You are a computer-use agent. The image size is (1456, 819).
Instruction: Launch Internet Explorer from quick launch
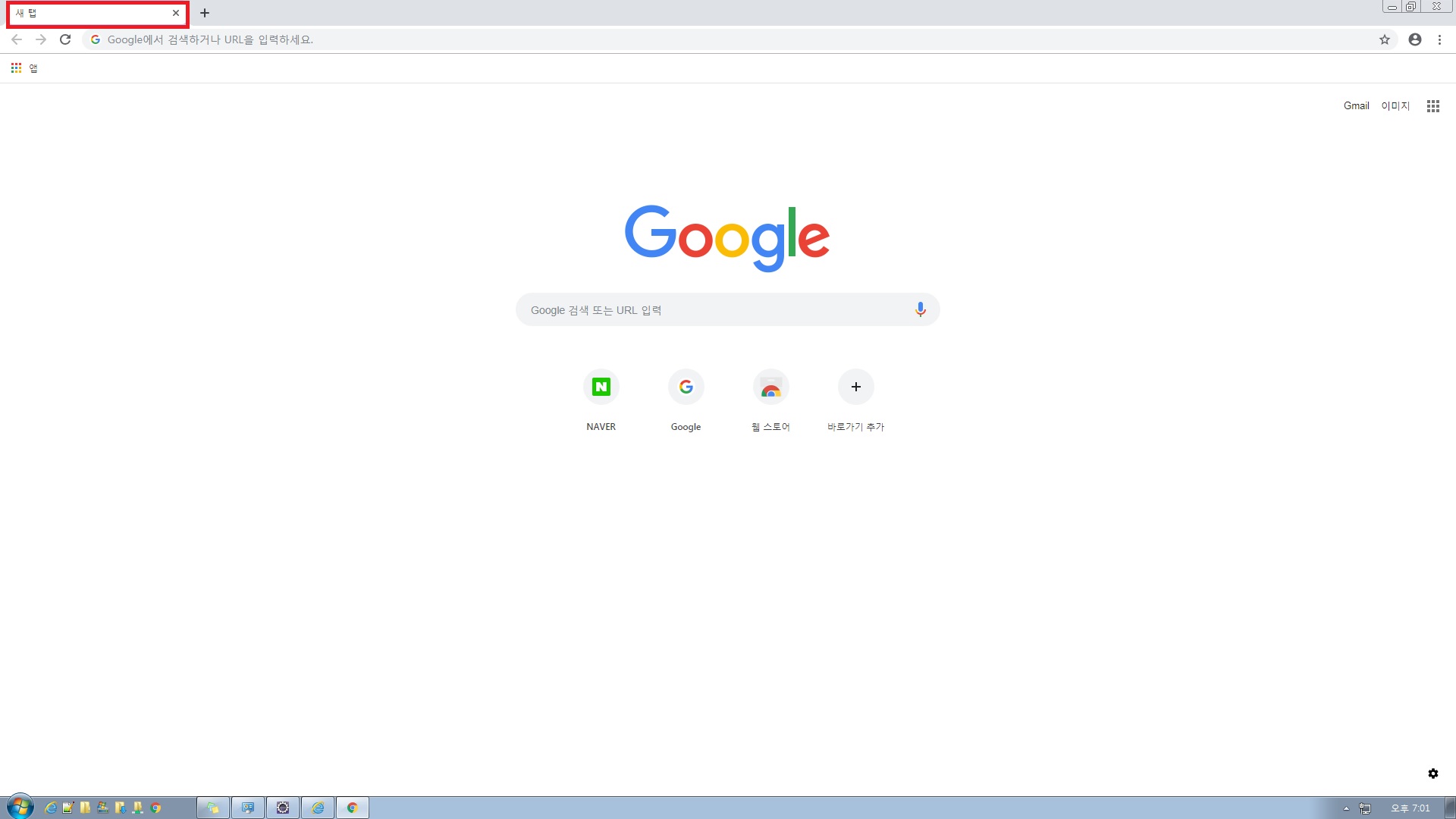pos(51,808)
